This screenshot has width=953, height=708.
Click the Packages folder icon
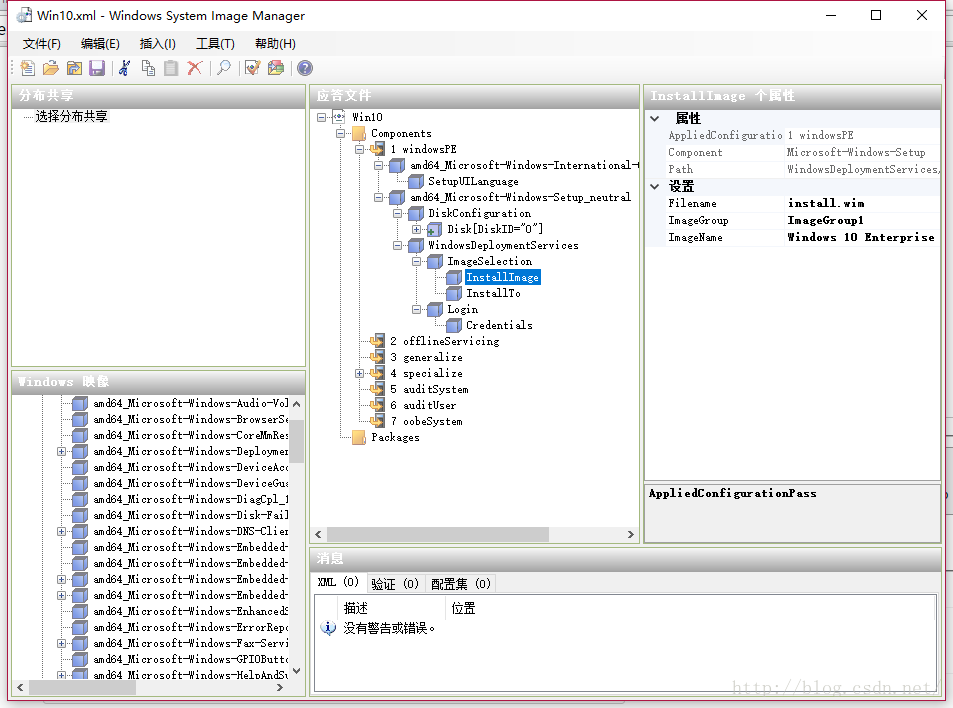coord(359,437)
